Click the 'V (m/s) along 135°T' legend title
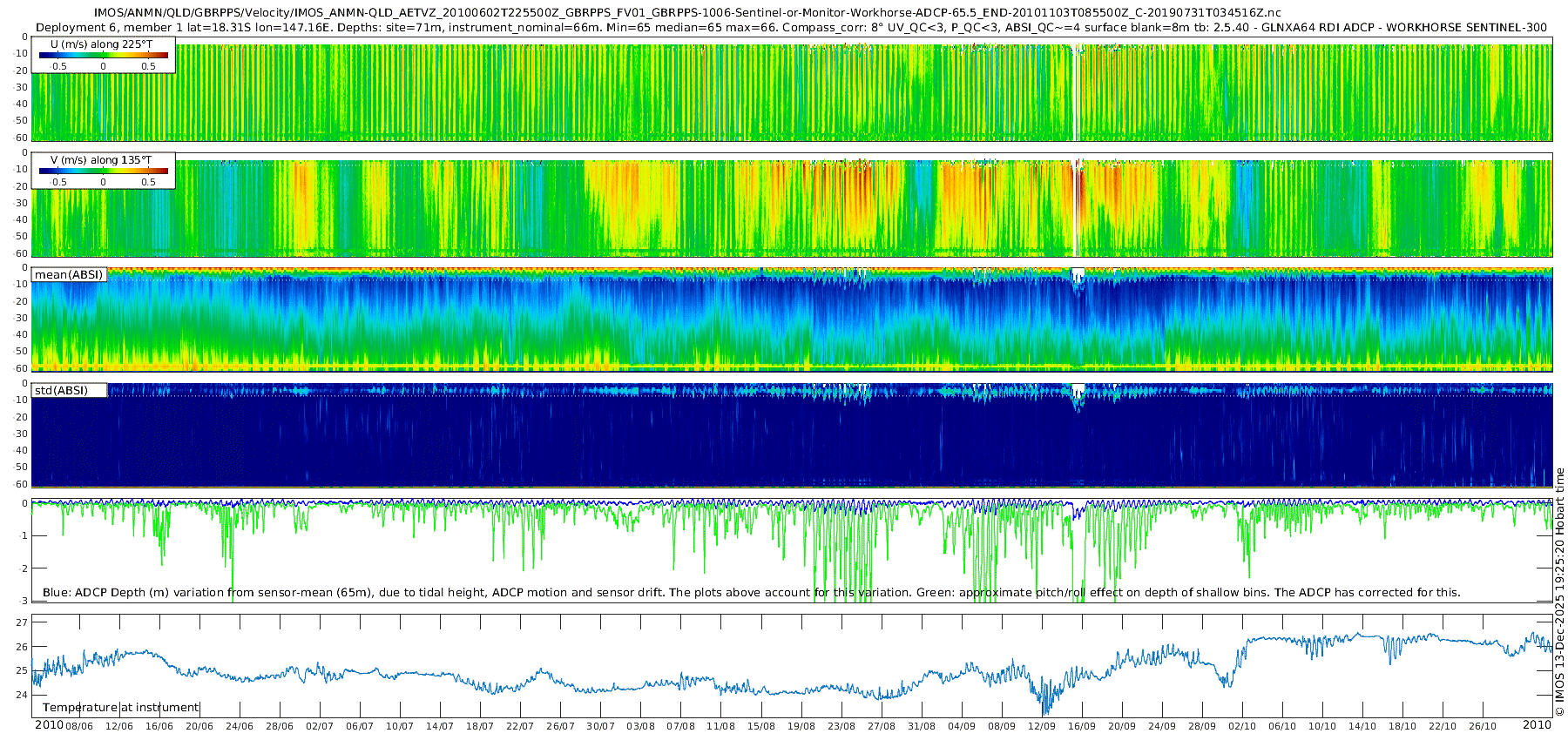The image size is (1568, 740). coord(101,160)
